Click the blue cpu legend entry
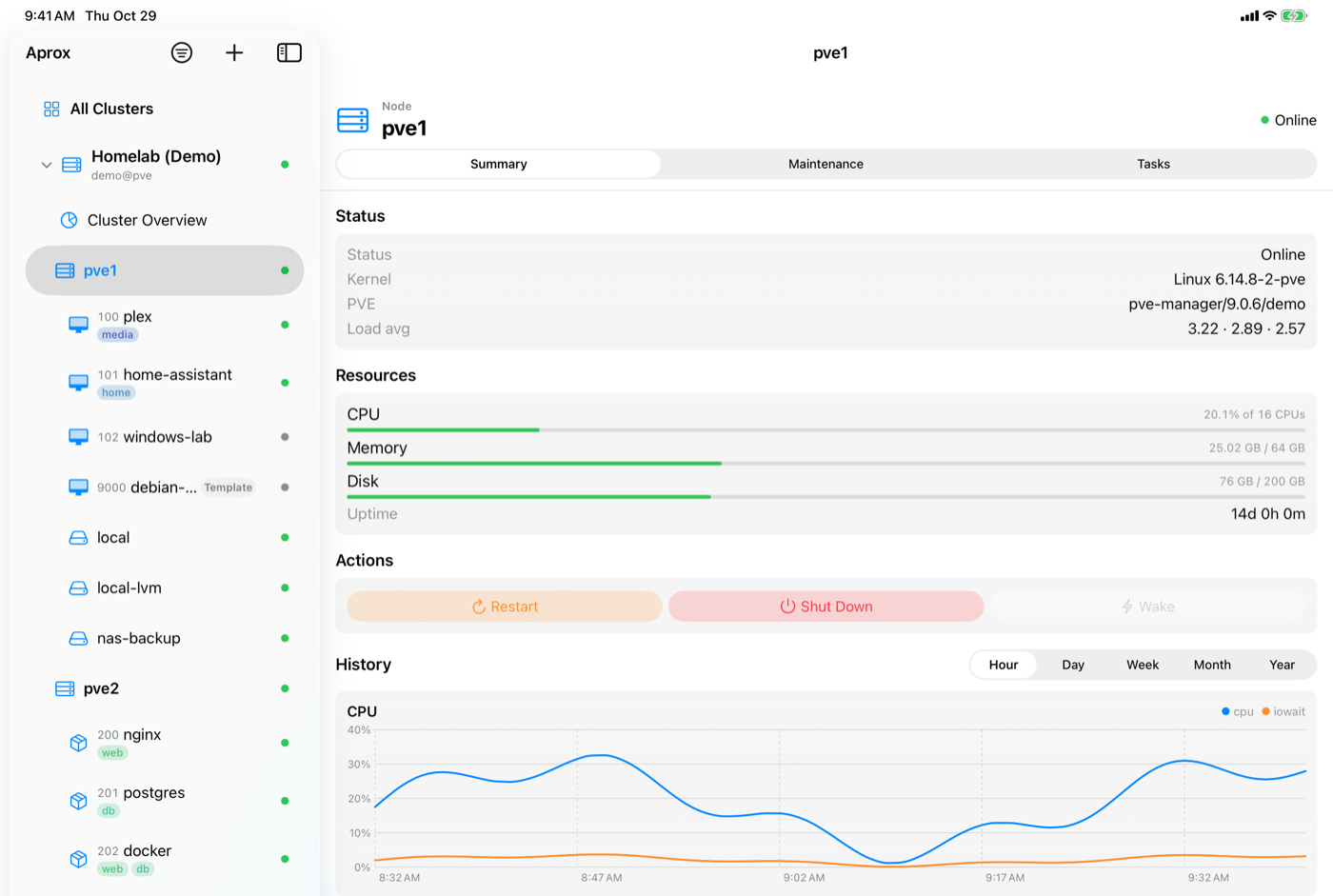Image resolution: width=1333 pixels, height=896 pixels. click(x=1238, y=711)
